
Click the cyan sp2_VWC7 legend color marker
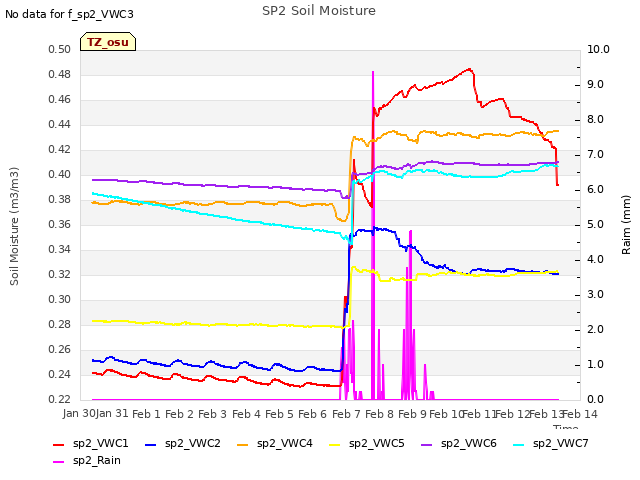(519, 444)
